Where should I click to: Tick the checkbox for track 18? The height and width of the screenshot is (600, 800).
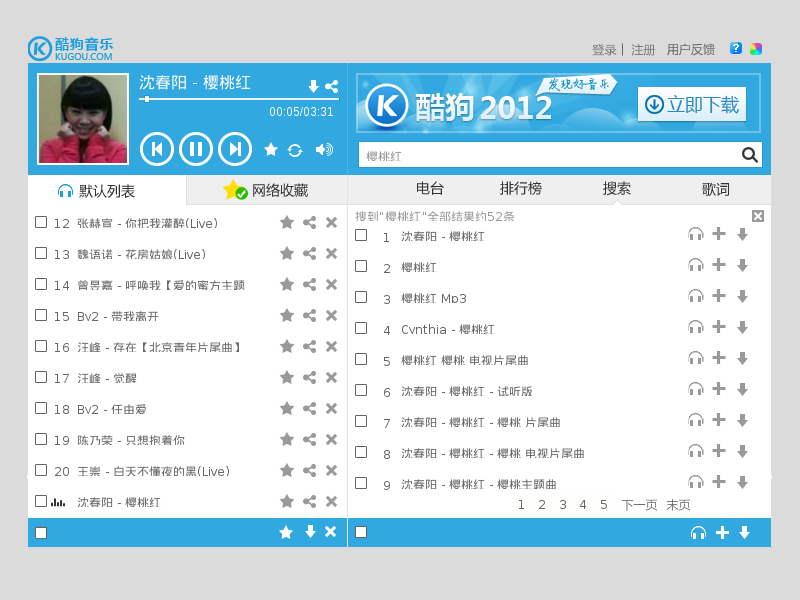[x=41, y=408]
